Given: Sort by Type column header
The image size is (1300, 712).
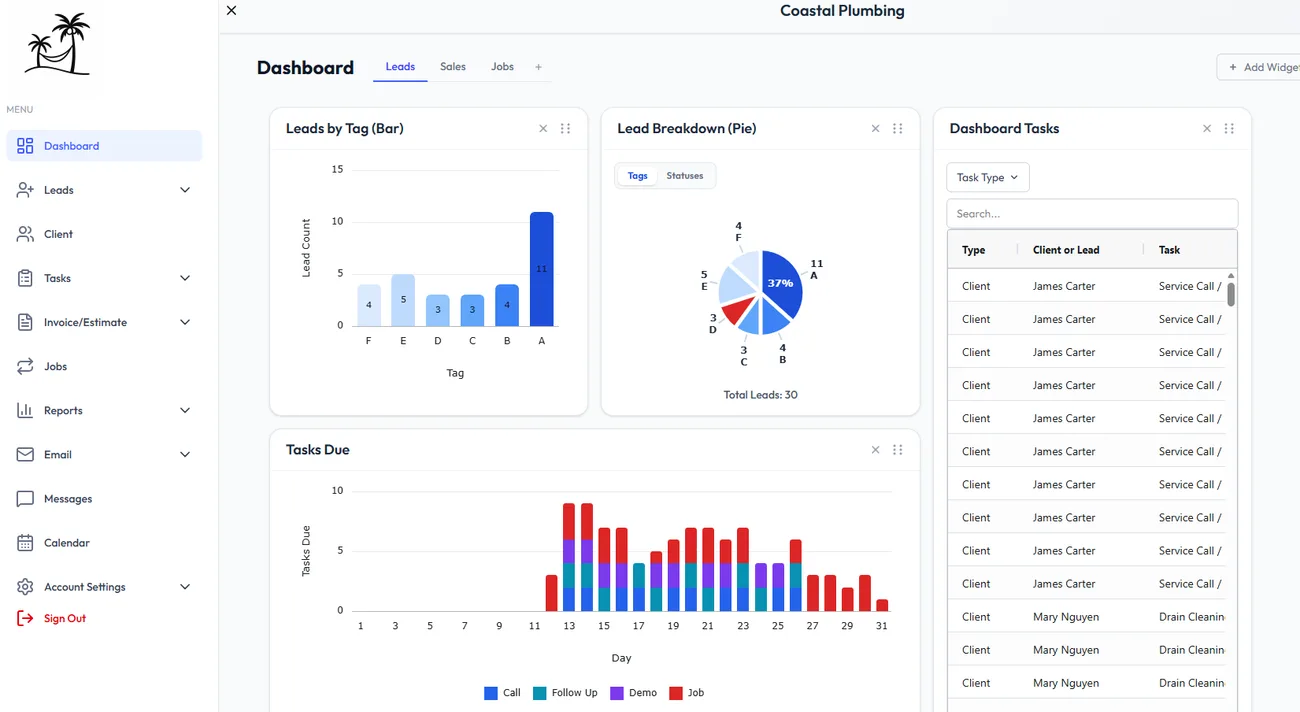Looking at the screenshot, I should (974, 250).
